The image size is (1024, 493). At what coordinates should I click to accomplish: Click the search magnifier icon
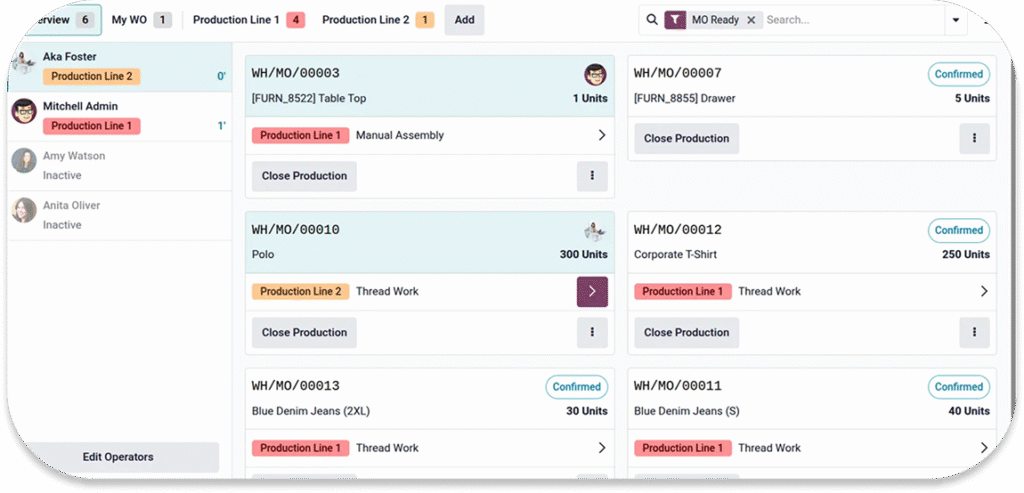click(x=652, y=20)
